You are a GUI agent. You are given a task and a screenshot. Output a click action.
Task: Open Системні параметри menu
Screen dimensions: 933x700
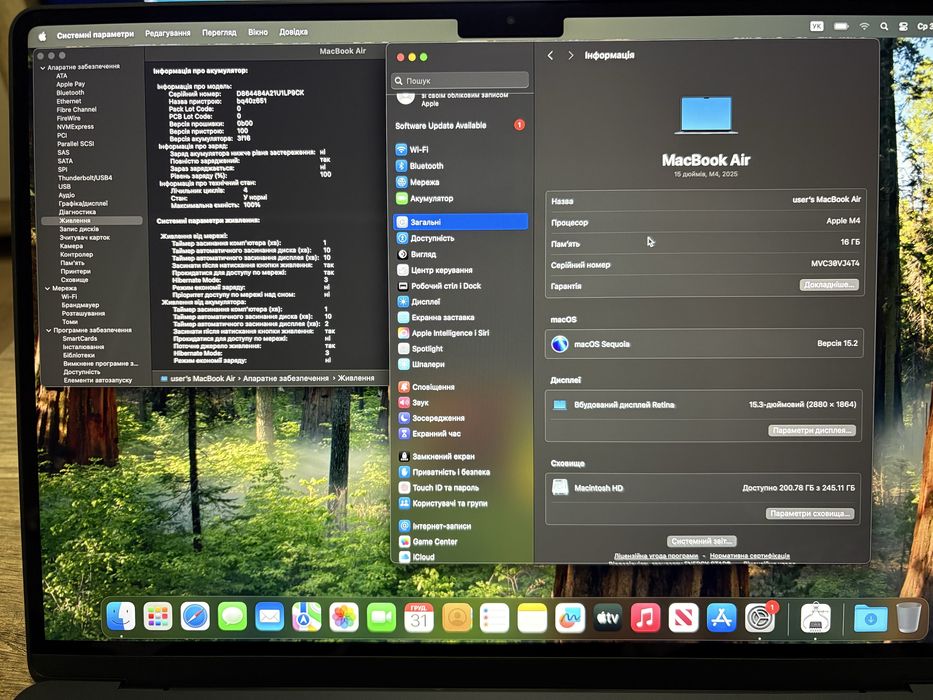pyautogui.click(x=95, y=35)
